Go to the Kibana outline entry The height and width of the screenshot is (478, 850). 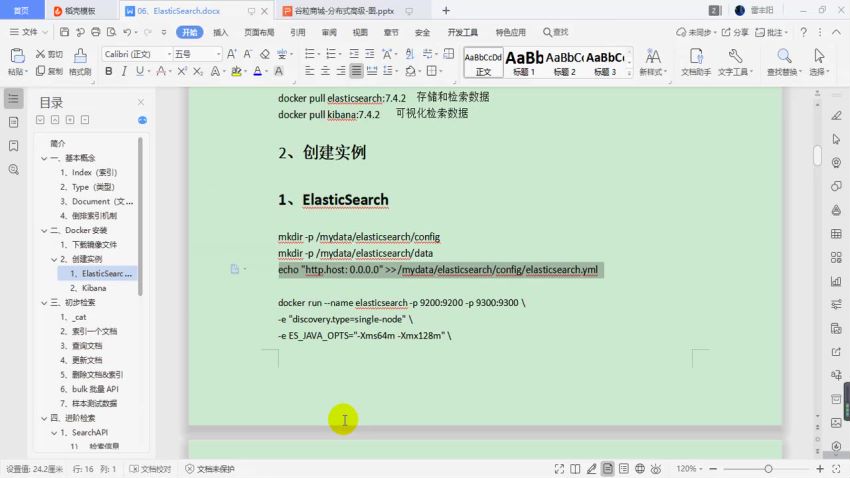(88, 288)
